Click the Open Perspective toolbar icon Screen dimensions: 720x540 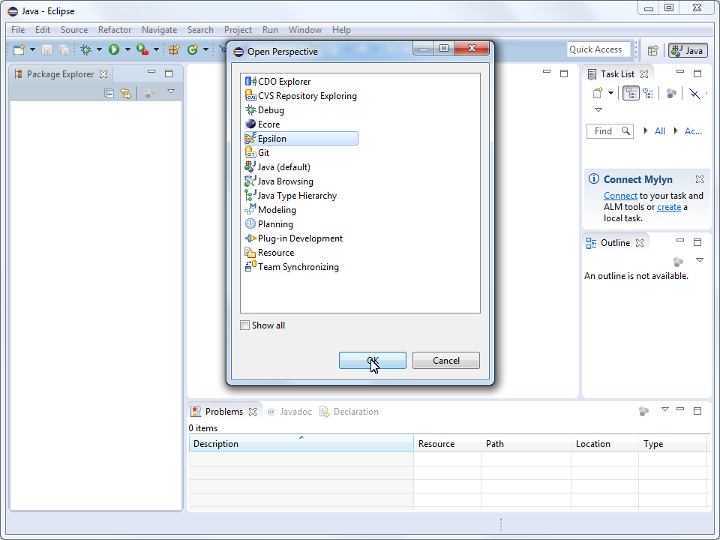click(653, 50)
